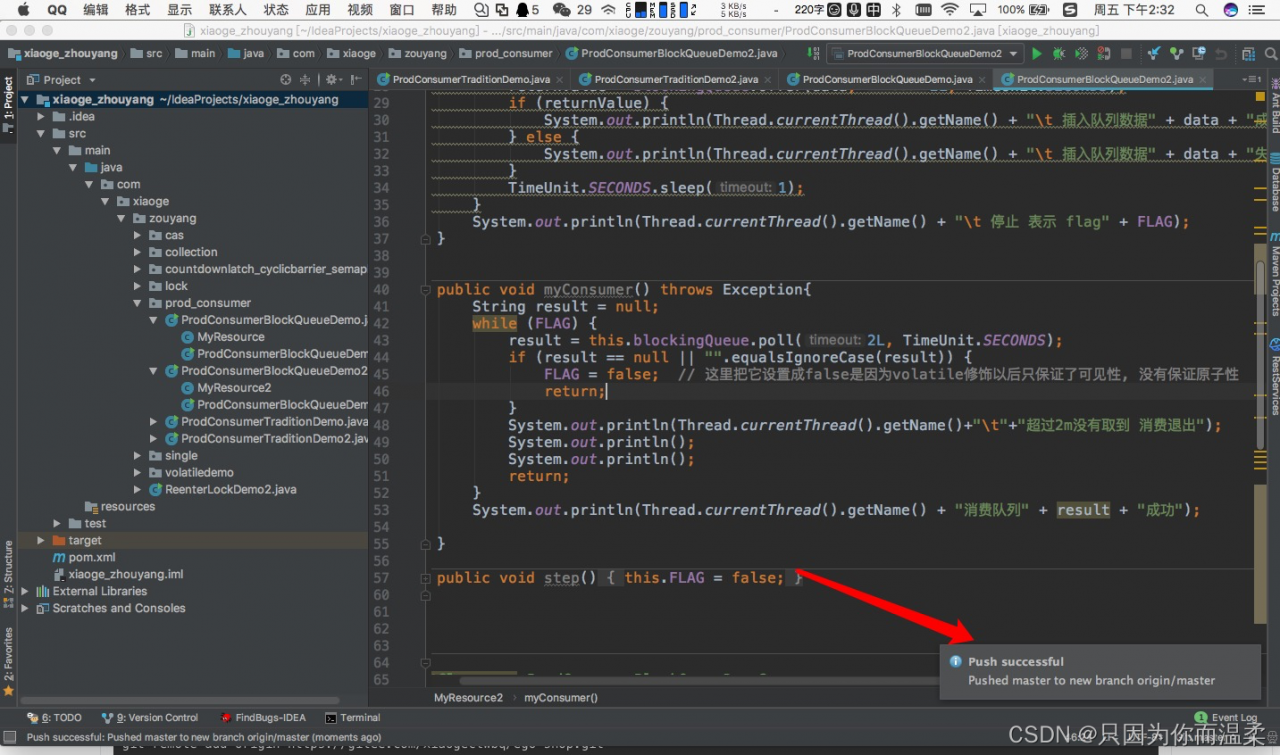Expand the volatiledemo package
The image size is (1280, 755).
point(138,473)
